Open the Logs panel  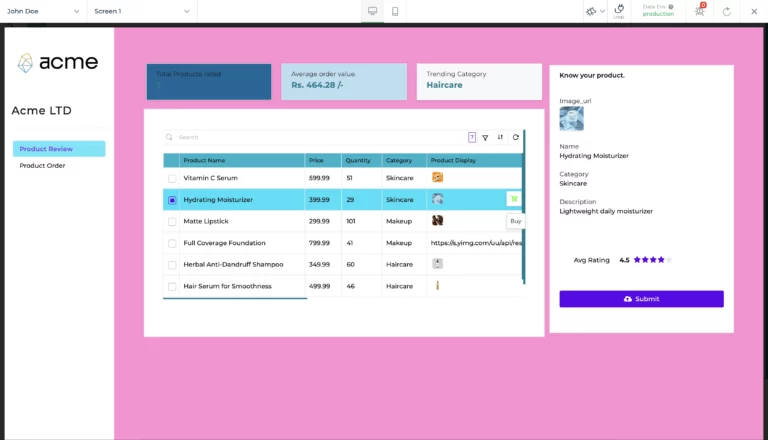click(619, 11)
